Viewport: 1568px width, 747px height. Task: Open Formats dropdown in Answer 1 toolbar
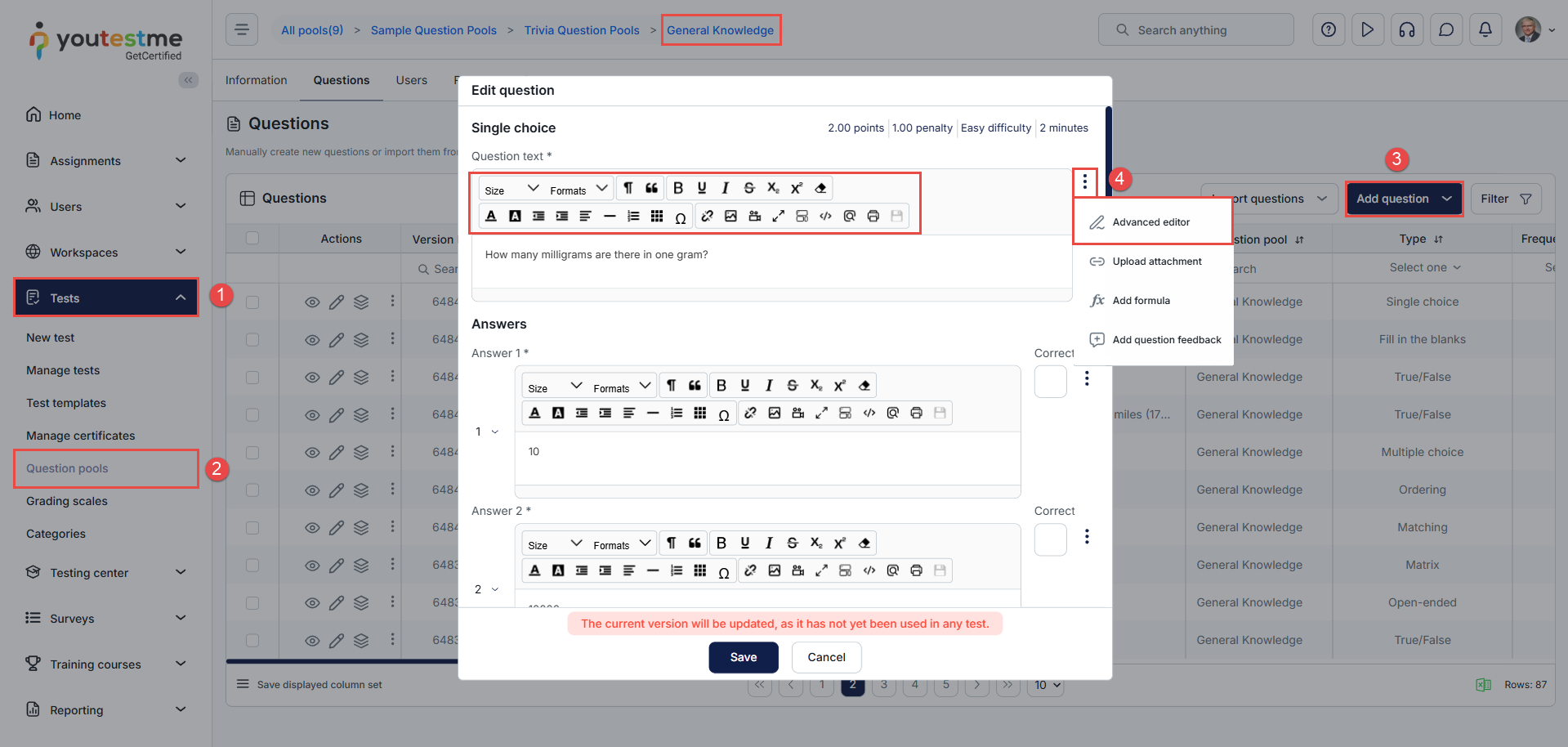(622, 387)
